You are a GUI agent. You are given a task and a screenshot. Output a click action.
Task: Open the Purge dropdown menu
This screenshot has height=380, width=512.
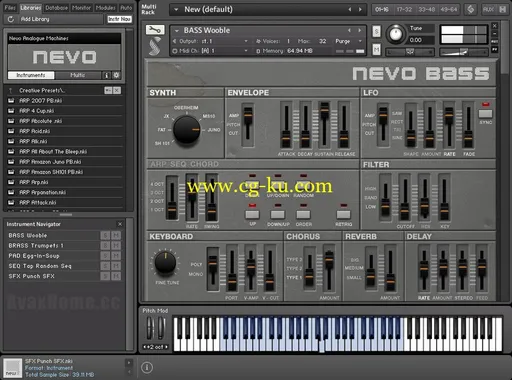tap(360, 41)
